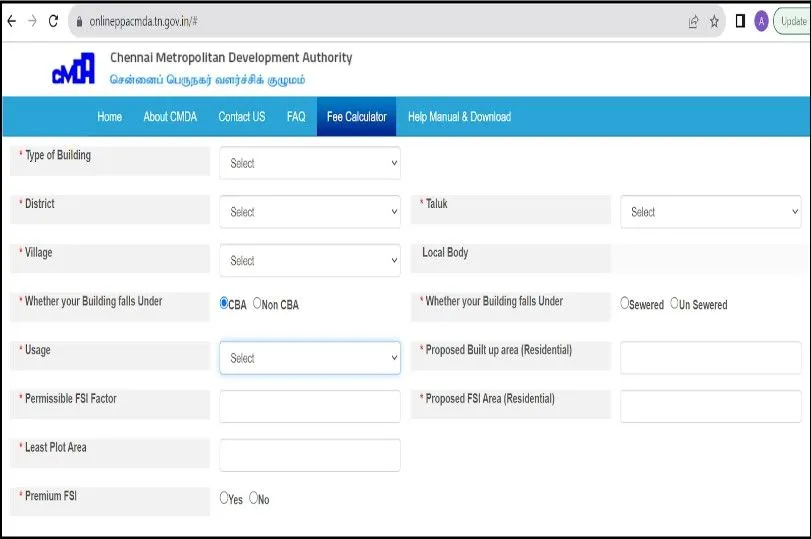Reload the page with refresh icon
This screenshot has height=539, width=811.
[53, 21]
